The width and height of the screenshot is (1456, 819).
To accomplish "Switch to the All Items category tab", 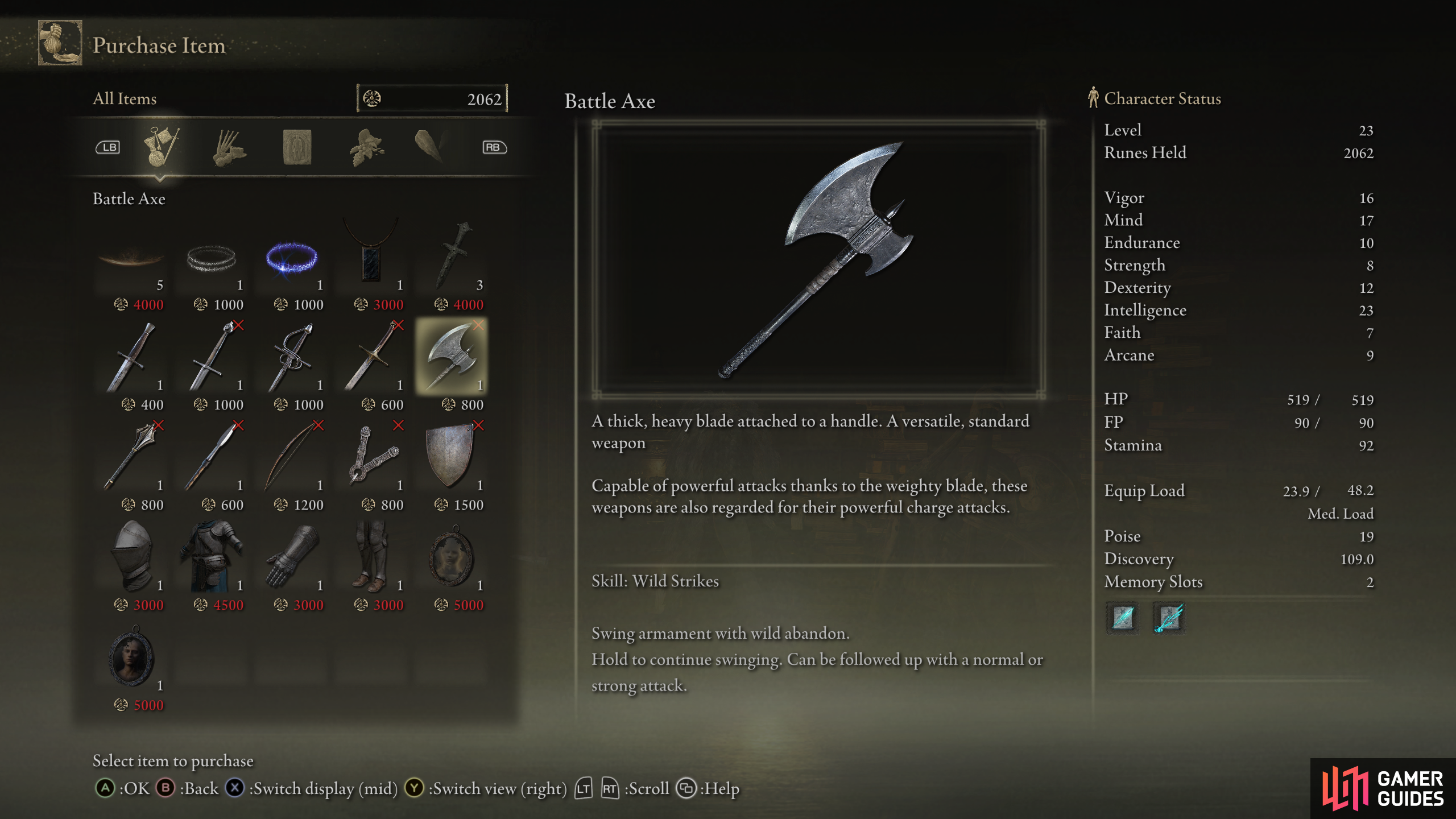I will click(161, 147).
